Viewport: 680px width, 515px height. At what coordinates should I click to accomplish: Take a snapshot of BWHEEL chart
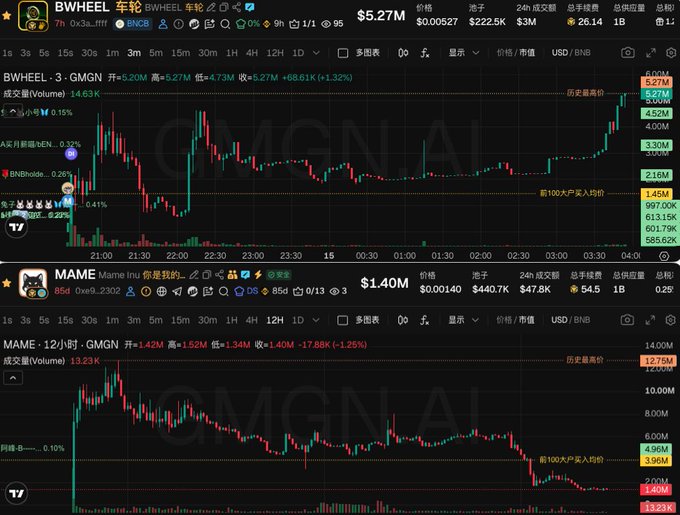click(628, 53)
